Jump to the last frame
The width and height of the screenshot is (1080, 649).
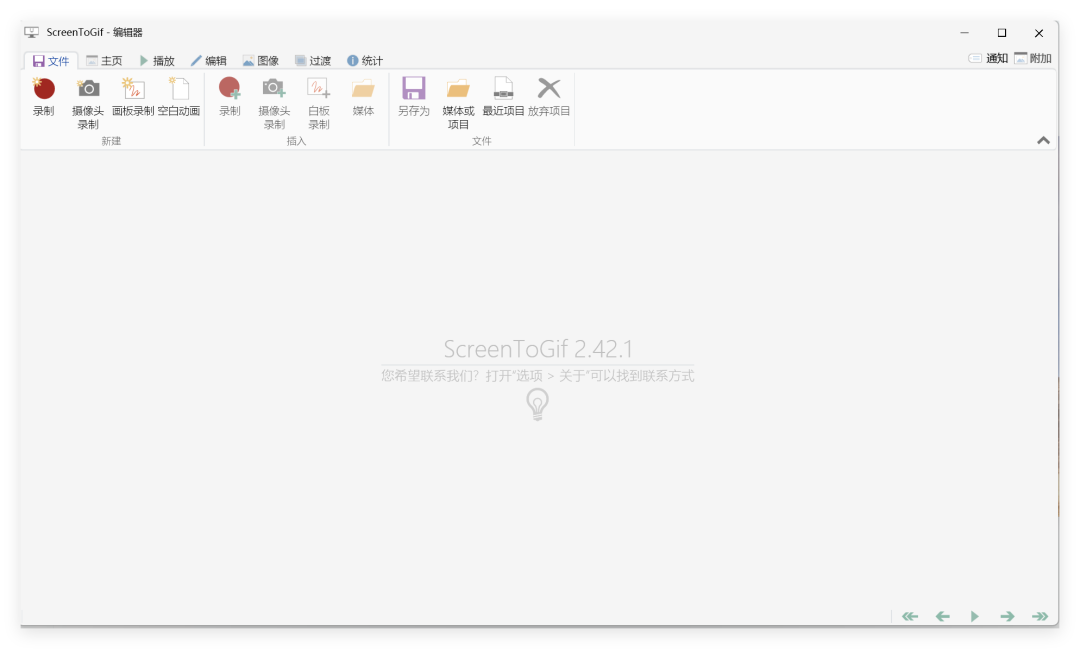pyautogui.click(x=1040, y=616)
